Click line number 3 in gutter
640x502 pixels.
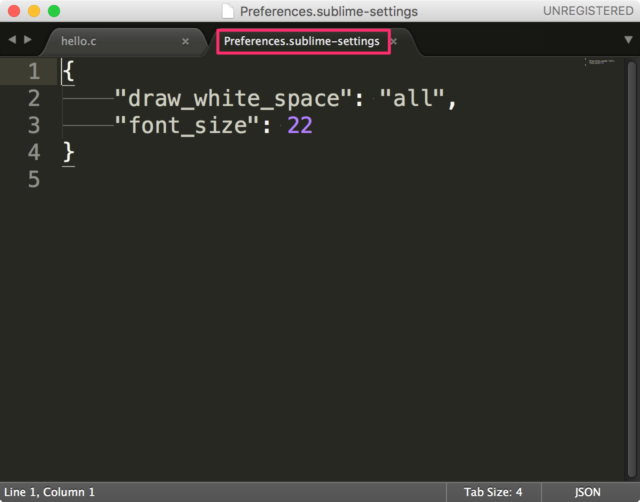(x=34, y=125)
